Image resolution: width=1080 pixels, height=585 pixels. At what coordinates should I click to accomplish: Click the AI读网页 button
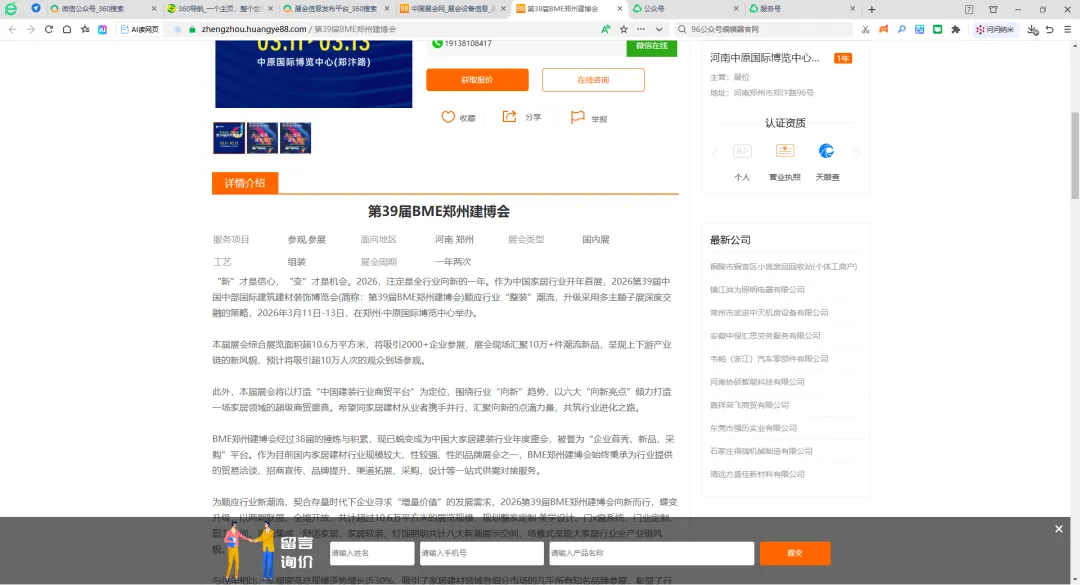pyautogui.click(x=140, y=30)
